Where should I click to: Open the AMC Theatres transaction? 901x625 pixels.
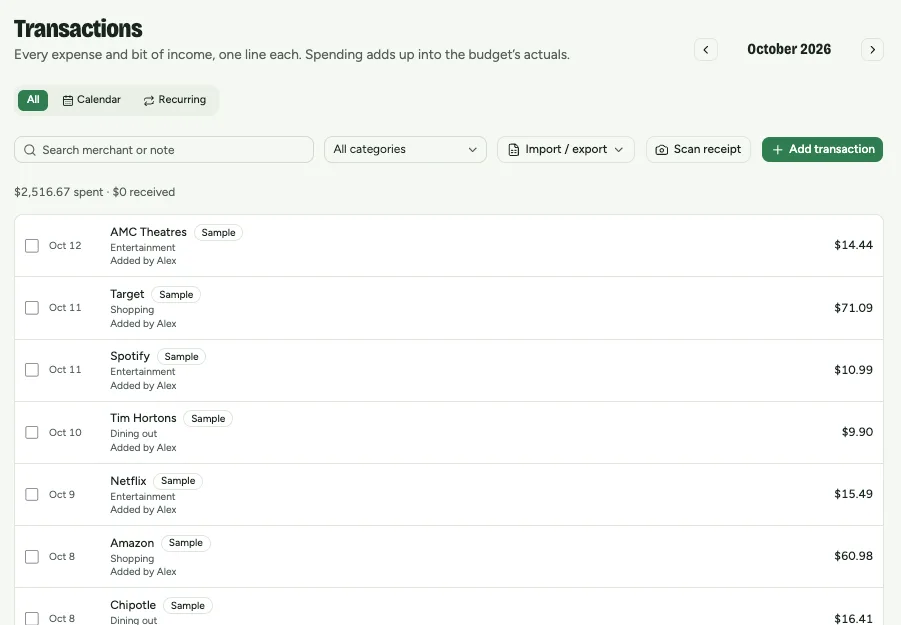[x=148, y=232]
